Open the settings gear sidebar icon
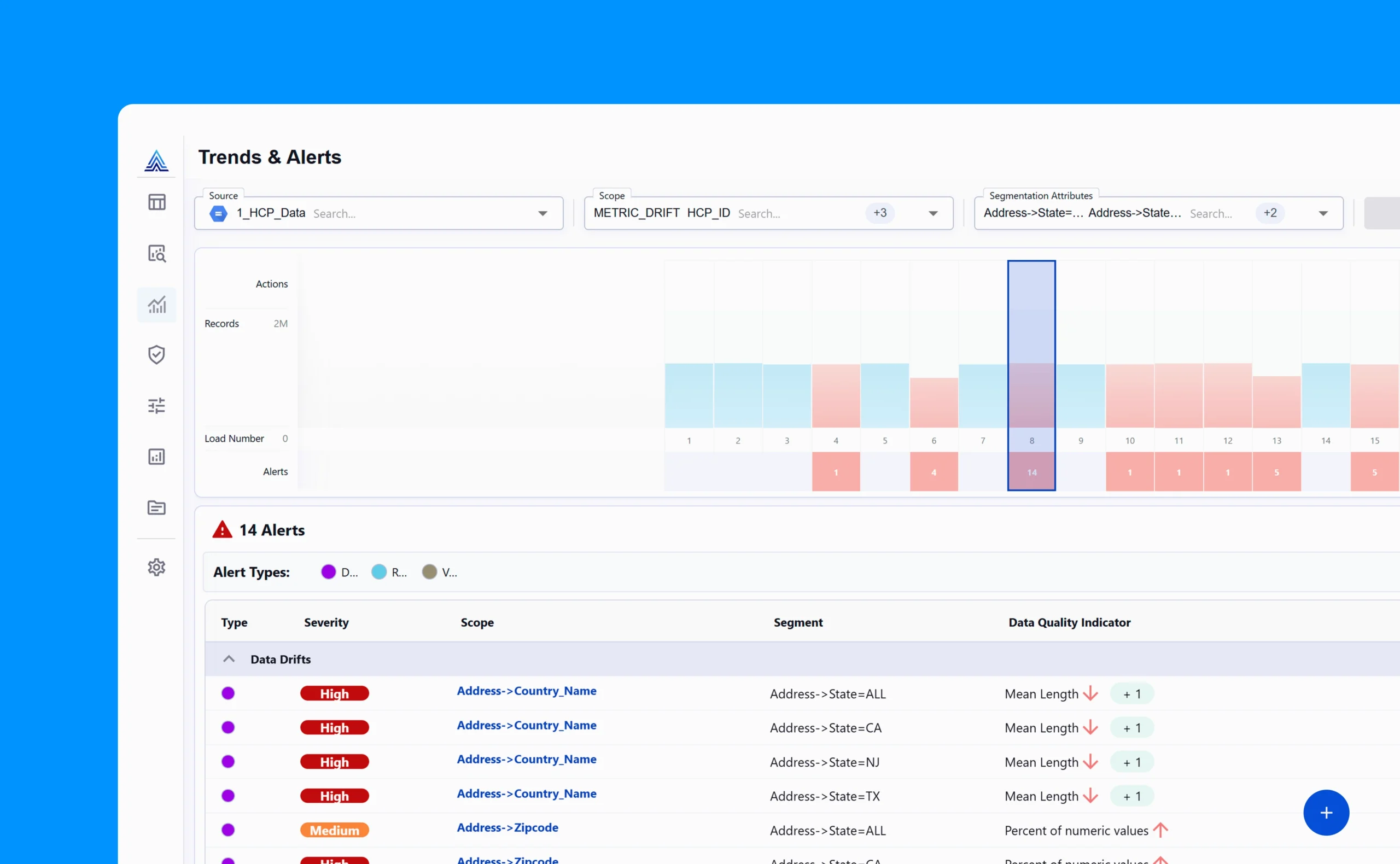The width and height of the screenshot is (1400, 864). pos(156,567)
